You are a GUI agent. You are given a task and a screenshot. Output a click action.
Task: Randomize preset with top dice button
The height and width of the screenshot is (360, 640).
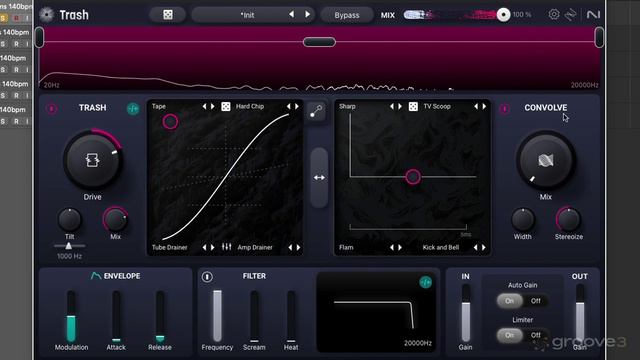[168, 15]
